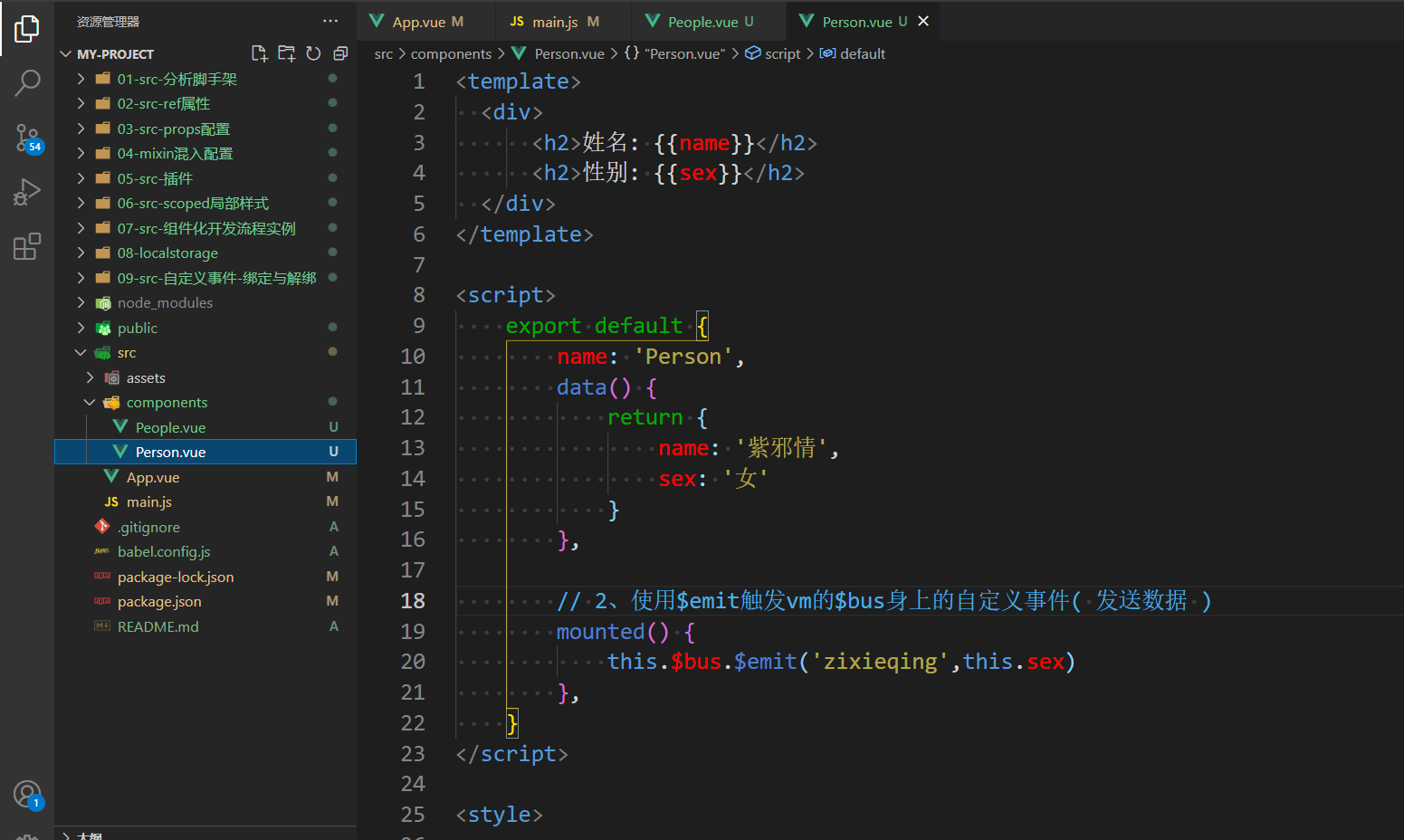Switch to the People.vue tab
This screenshot has height=840, width=1404.
tap(710, 21)
